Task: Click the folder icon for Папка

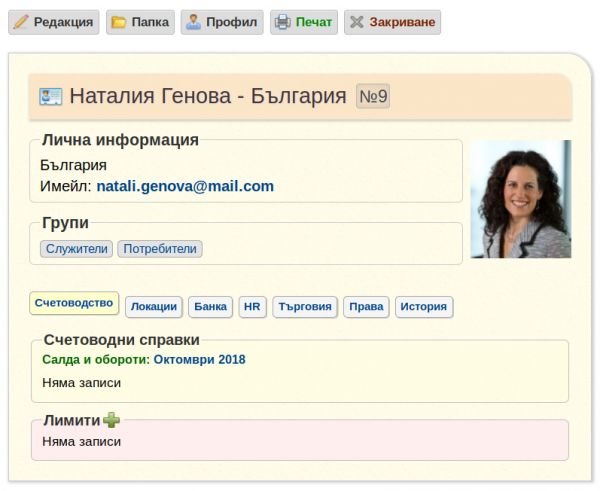Action: tap(119, 22)
